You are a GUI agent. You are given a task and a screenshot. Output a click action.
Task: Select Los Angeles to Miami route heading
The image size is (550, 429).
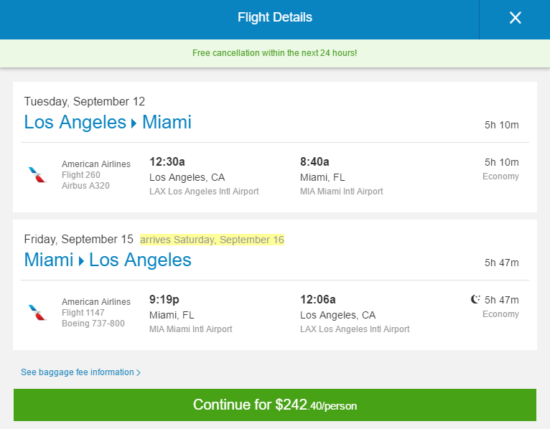(108, 122)
